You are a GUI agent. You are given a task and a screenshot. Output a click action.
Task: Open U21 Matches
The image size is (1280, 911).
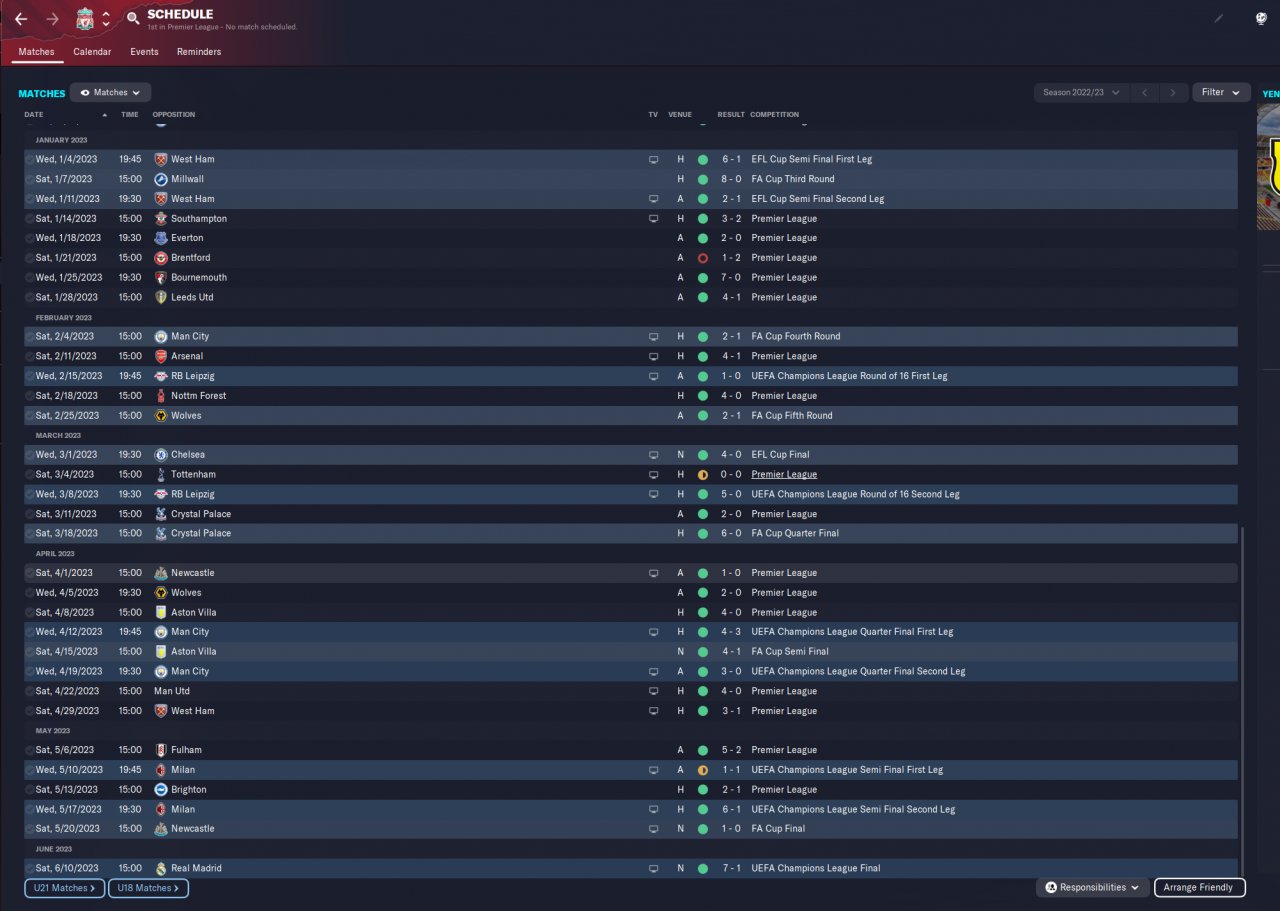[64, 888]
